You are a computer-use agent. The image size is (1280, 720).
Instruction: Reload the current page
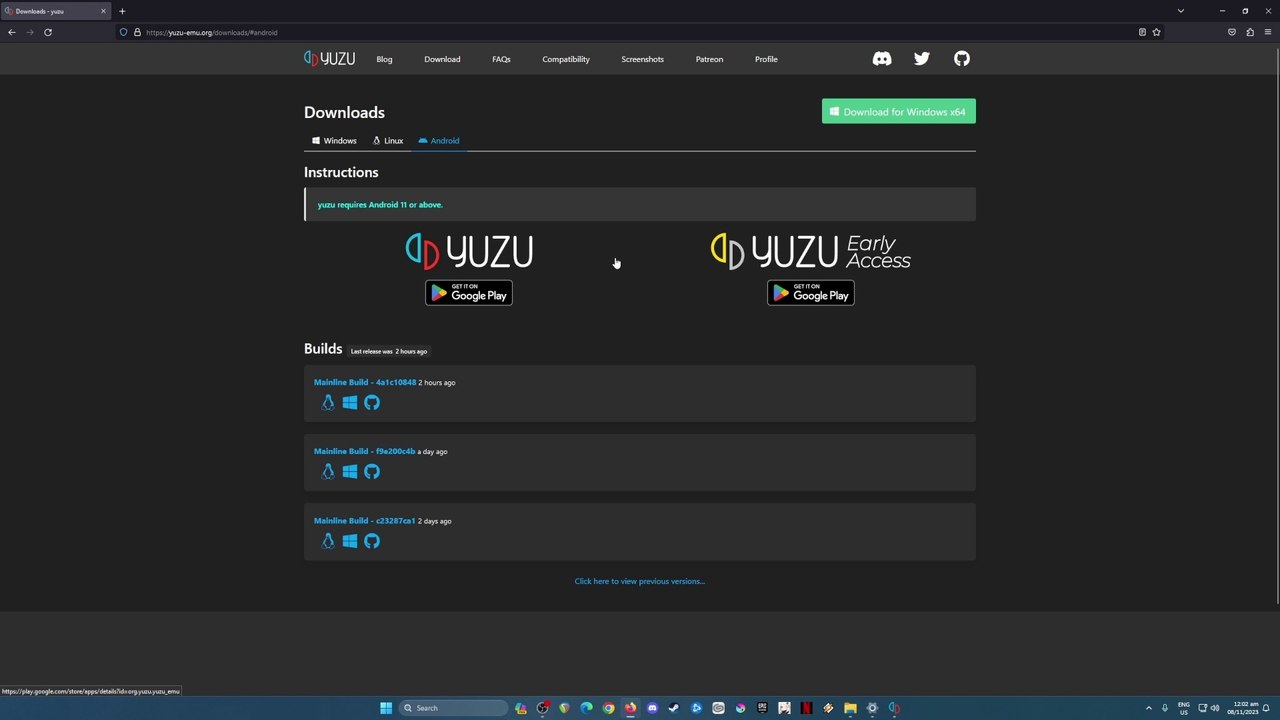tap(47, 32)
